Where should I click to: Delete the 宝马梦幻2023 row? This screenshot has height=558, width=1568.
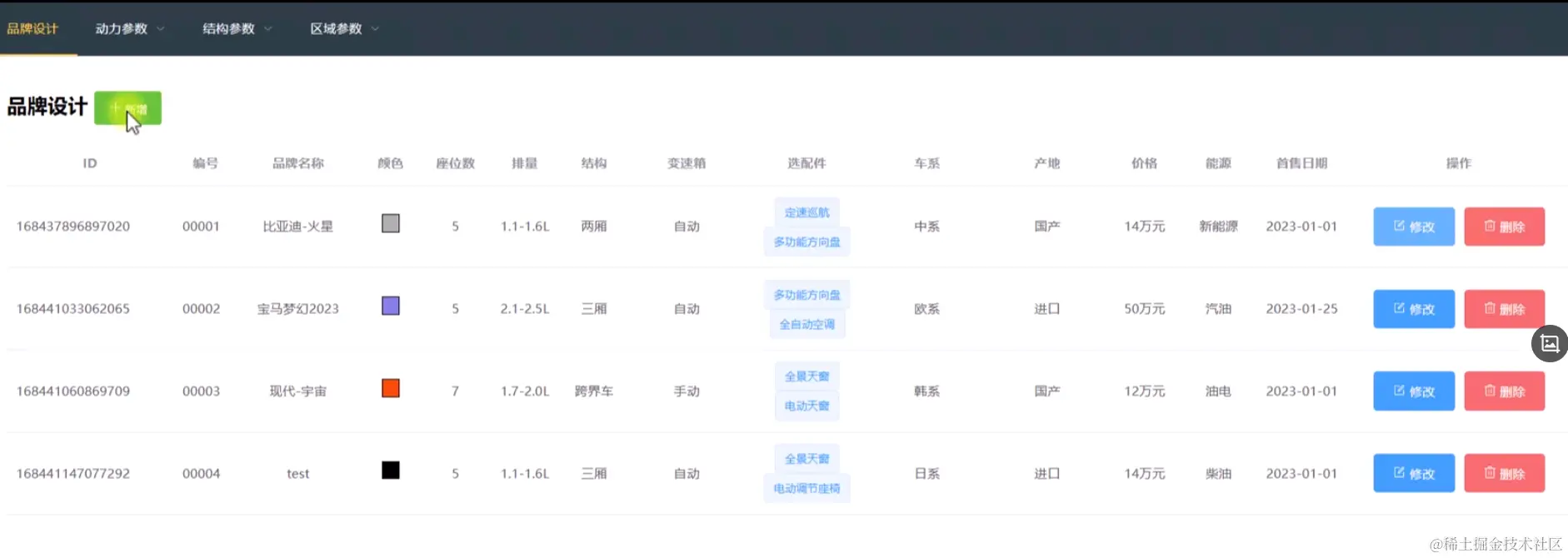click(1505, 309)
